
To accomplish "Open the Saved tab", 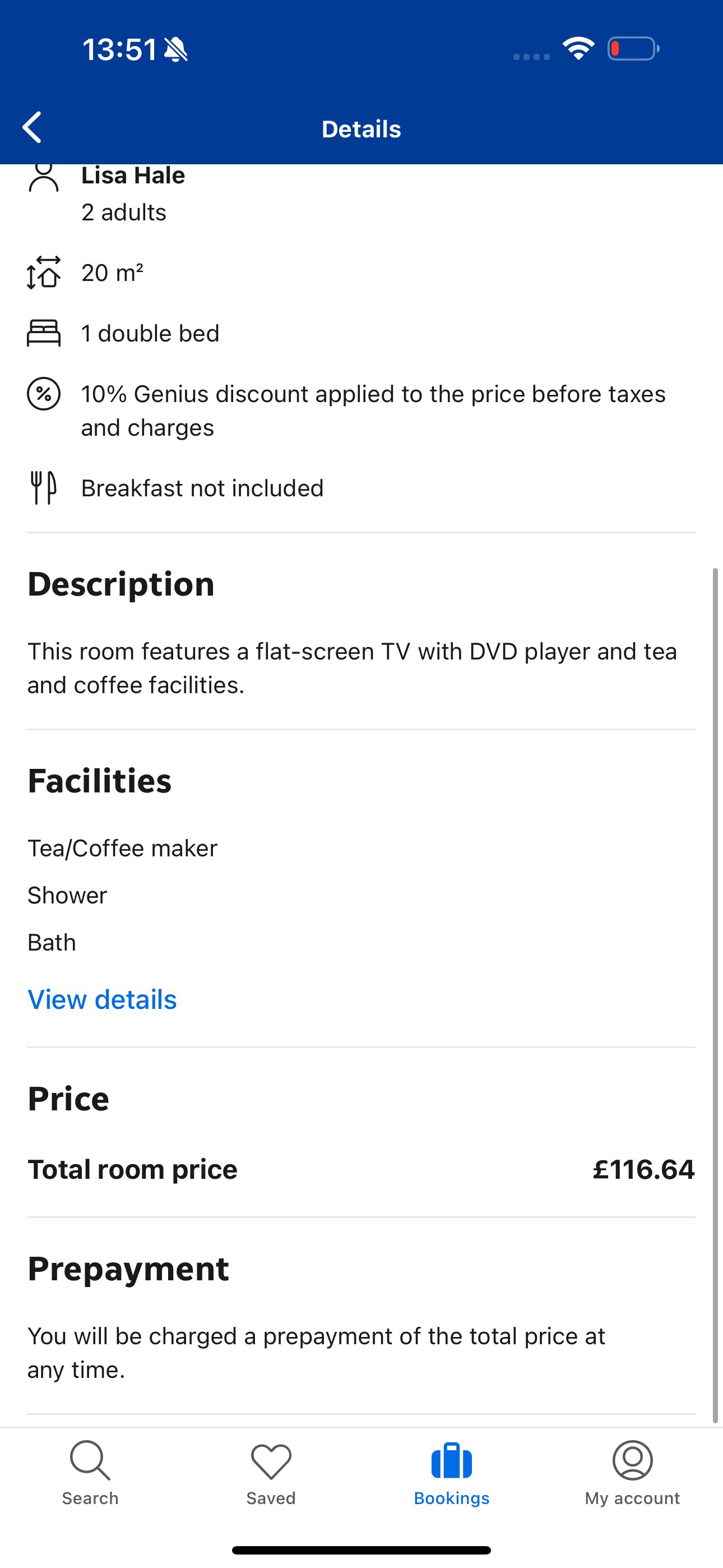I will tap(271, 1472).
